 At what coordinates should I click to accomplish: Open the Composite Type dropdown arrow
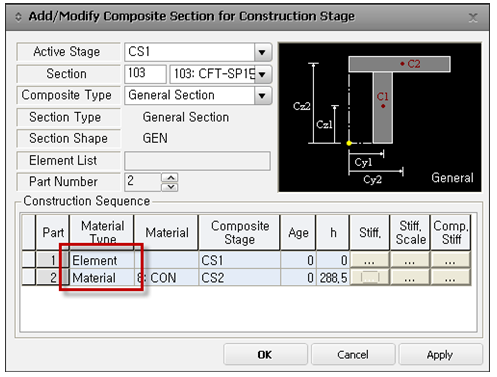point(262,96)
